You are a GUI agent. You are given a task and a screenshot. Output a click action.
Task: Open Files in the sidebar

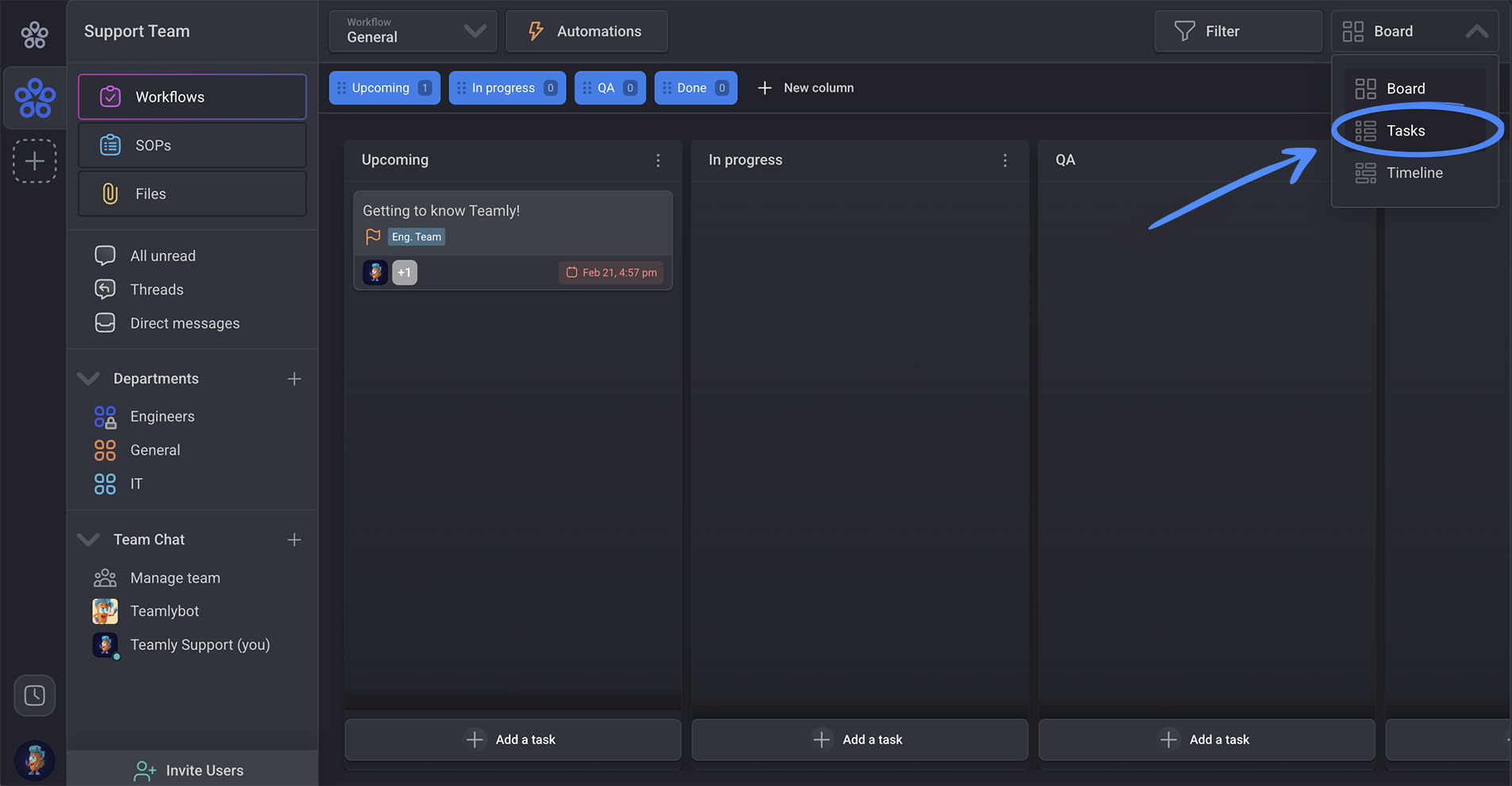(x=192, y=194)
